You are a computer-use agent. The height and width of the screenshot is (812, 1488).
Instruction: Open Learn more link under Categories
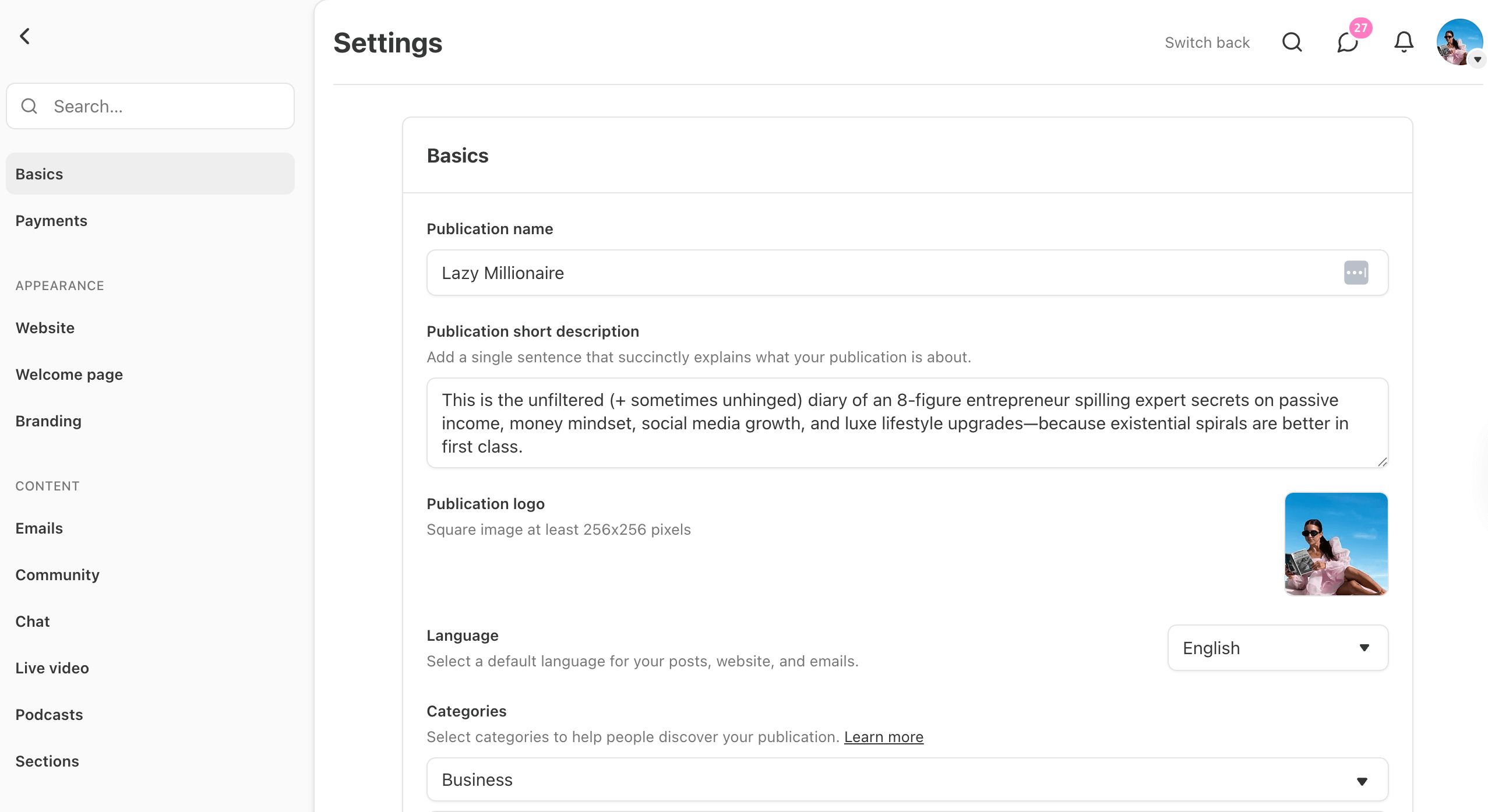click(x=883, y=737)
